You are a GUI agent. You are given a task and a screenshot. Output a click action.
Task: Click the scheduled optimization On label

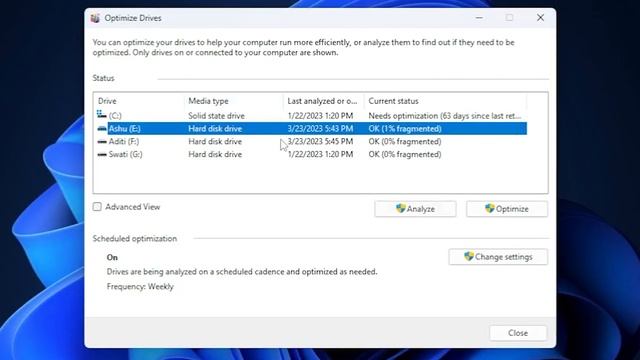112,258
